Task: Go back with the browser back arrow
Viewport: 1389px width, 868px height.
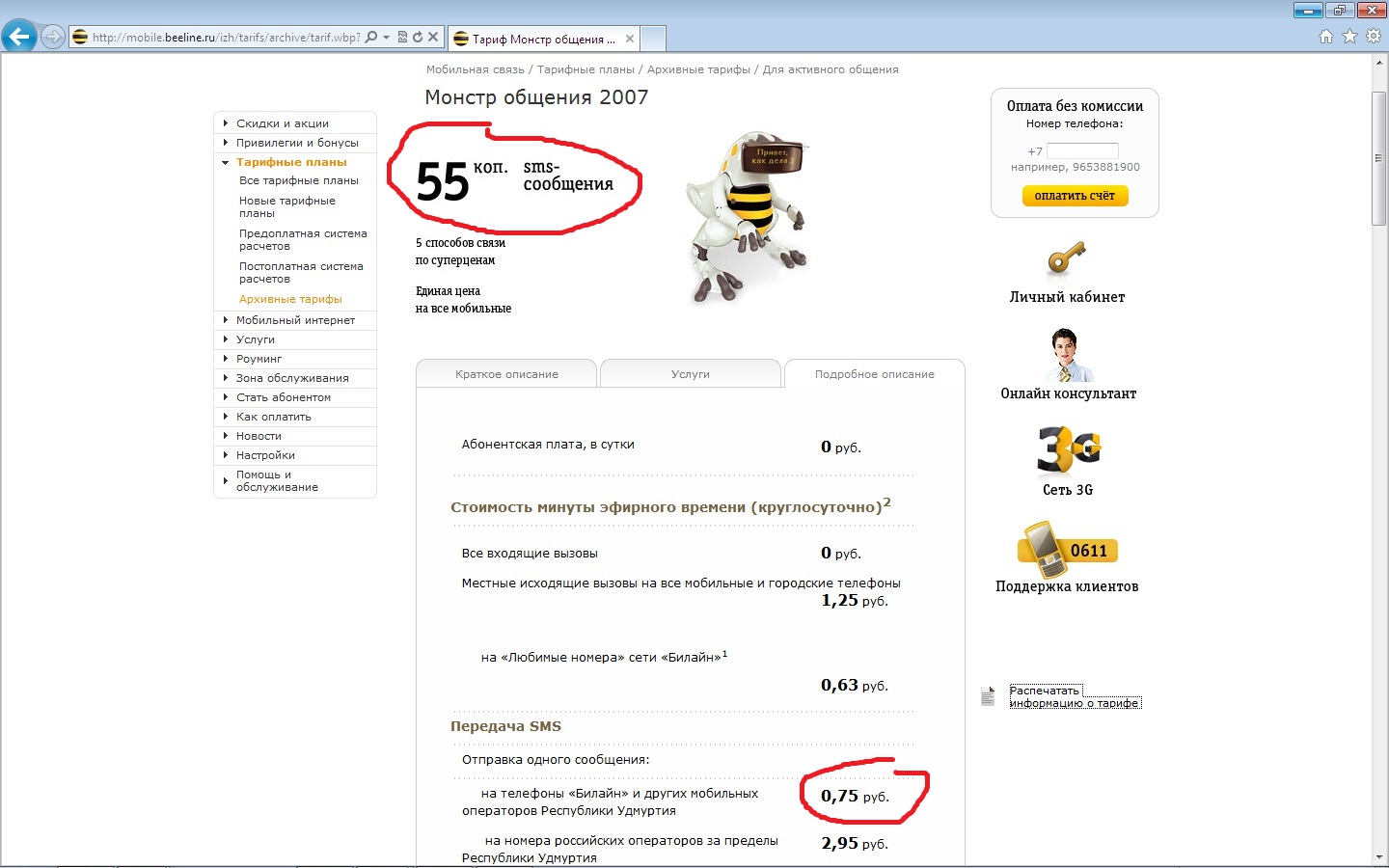Action: click(x=19, y=37)
